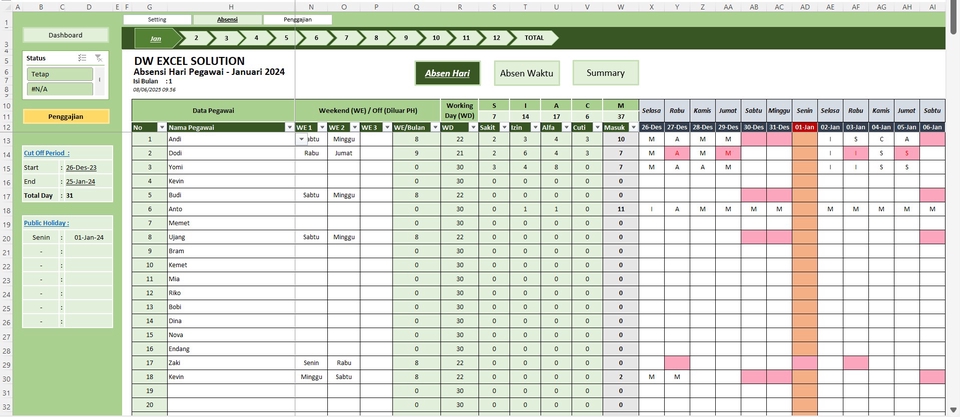
Task: Open the TOTAL arrow tab
Action: coord(534,38)
